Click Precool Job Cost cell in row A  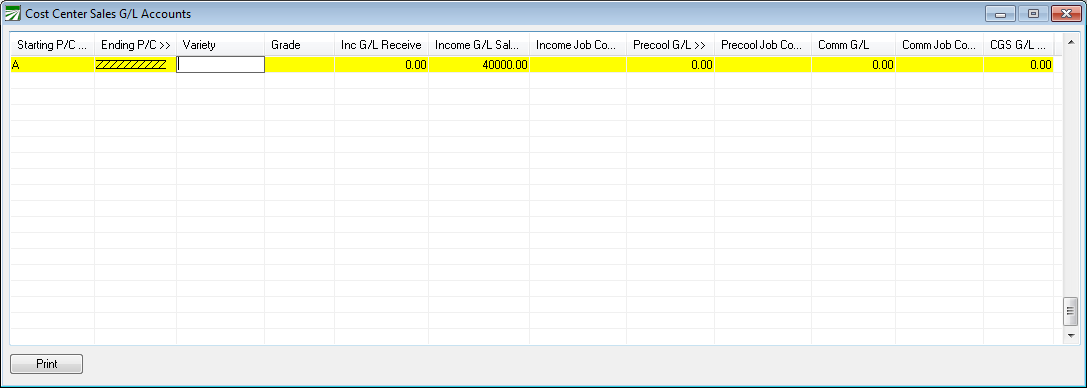point(763,64)
